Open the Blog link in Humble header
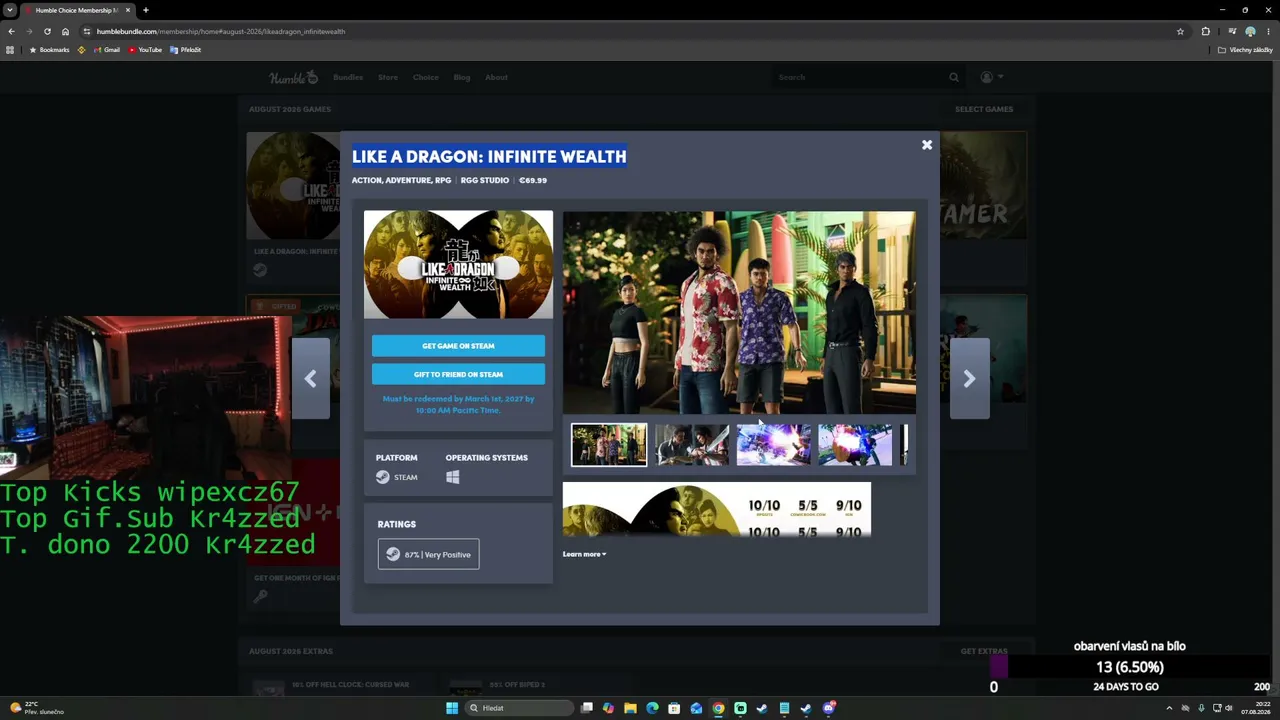This screenshot has width=1280, height=720. click(x=462, y=77)
